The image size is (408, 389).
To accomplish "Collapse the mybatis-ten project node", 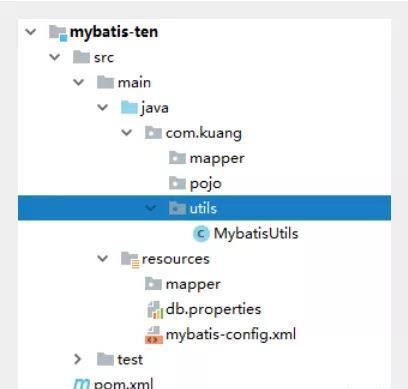I will click(31, 32).
